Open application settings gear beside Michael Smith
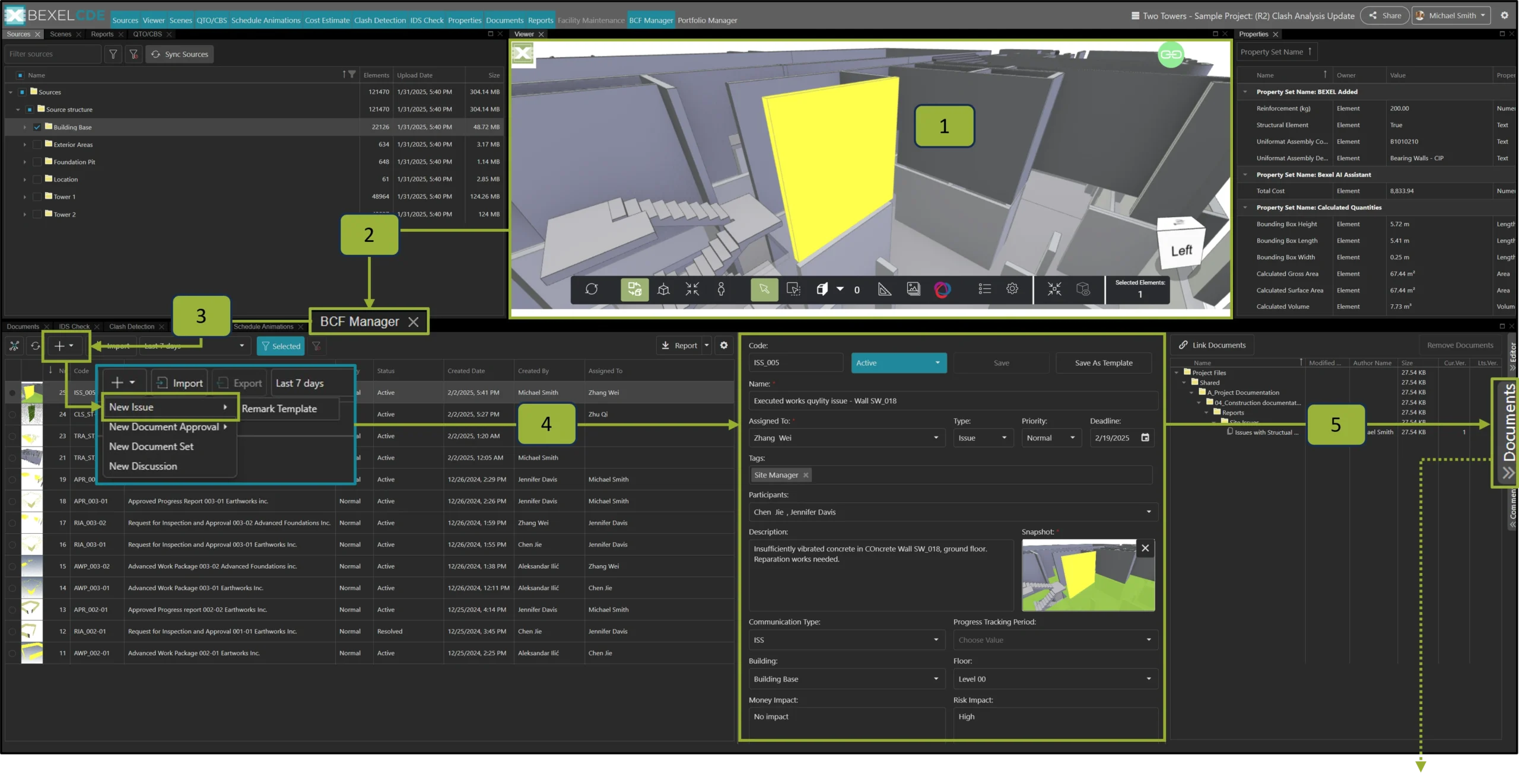The image size is (1519, 784). click(1504, 15)
